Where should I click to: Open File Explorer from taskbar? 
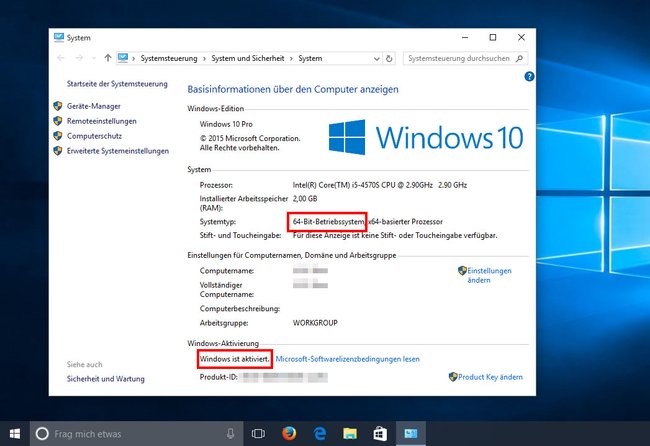[x=350, y=434]
